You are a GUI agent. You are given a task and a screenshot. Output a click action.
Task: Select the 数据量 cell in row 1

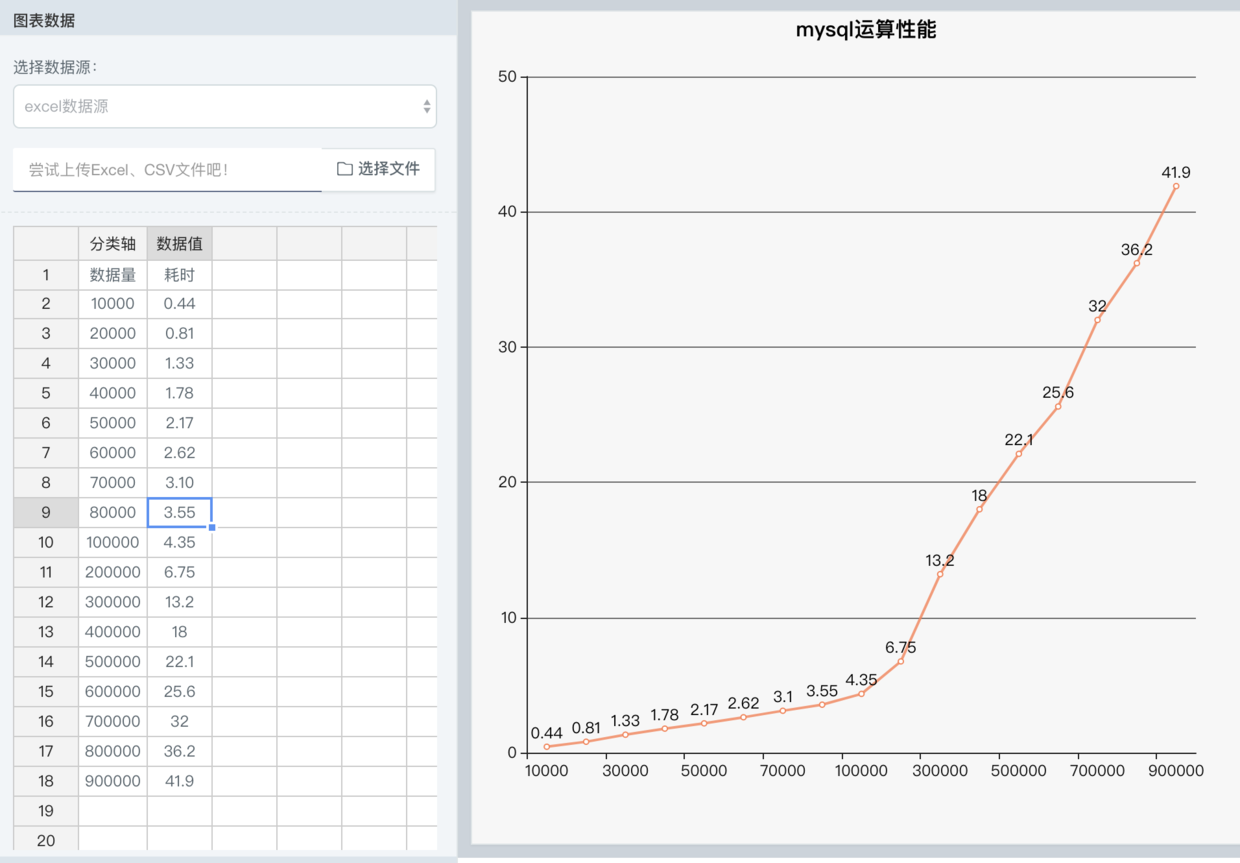coord(113,275)
